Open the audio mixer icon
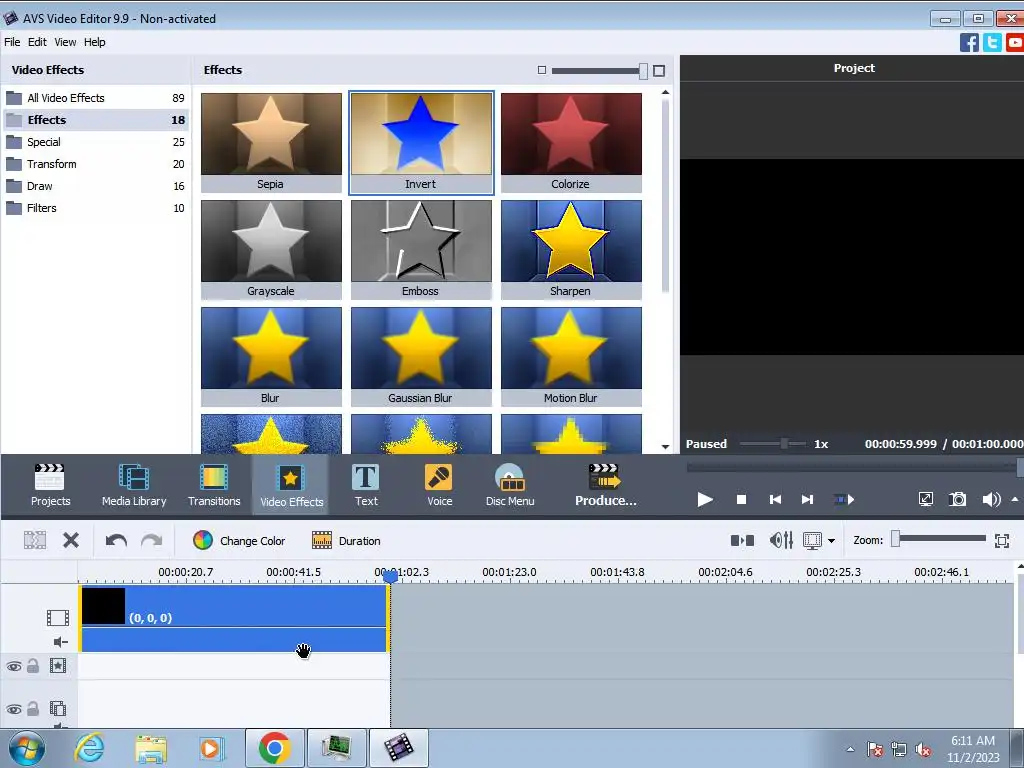Viewport: 1024px width, 768px height. (781, 540)
